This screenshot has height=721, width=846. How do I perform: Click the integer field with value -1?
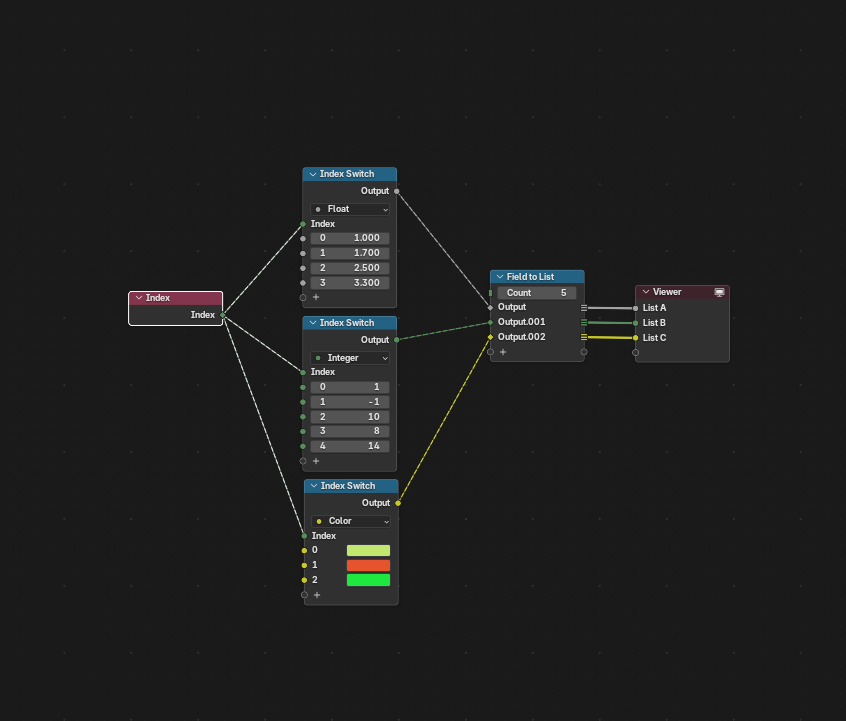pos(350,402)
